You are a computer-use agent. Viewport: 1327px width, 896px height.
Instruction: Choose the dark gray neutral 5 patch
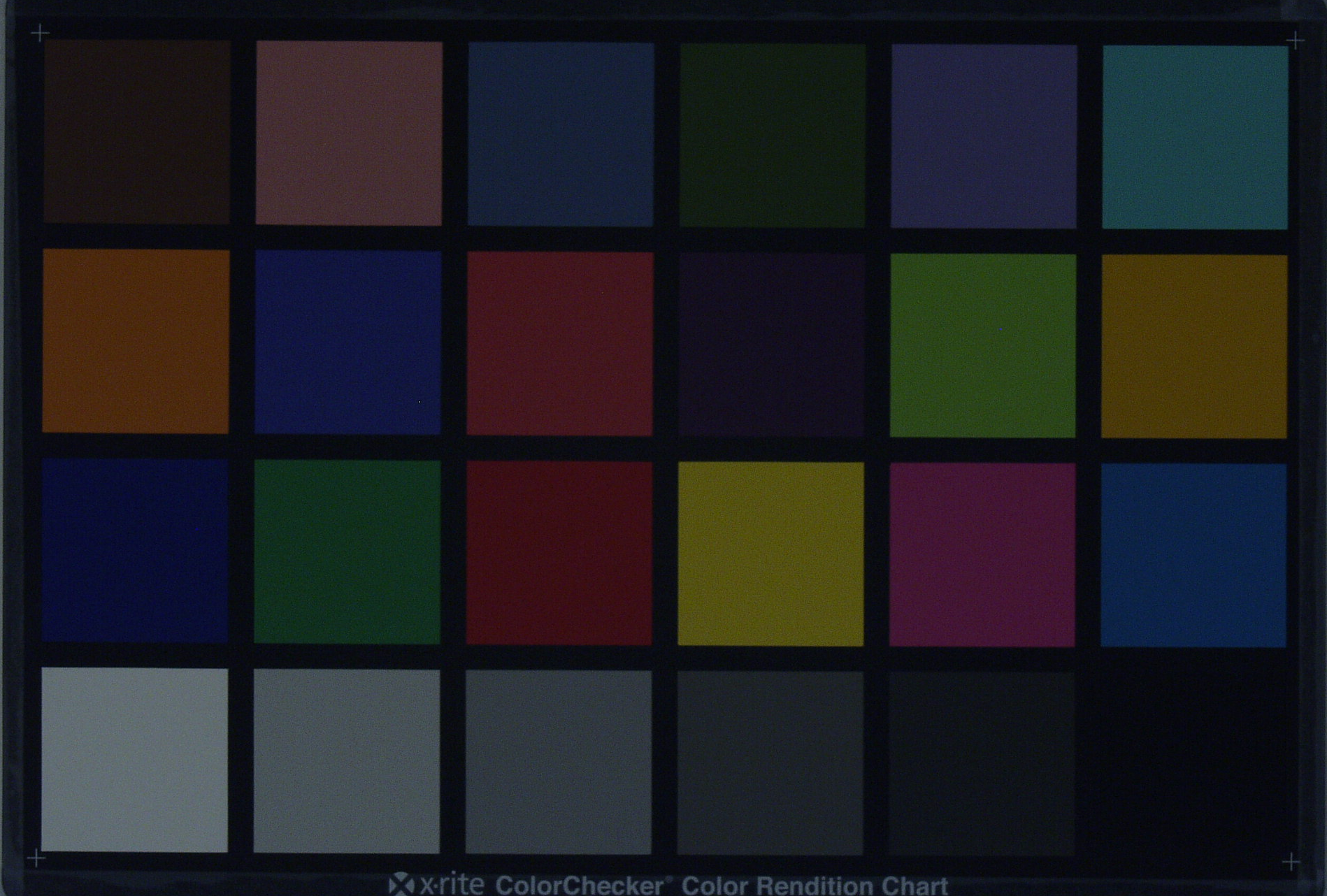point(770,763)
